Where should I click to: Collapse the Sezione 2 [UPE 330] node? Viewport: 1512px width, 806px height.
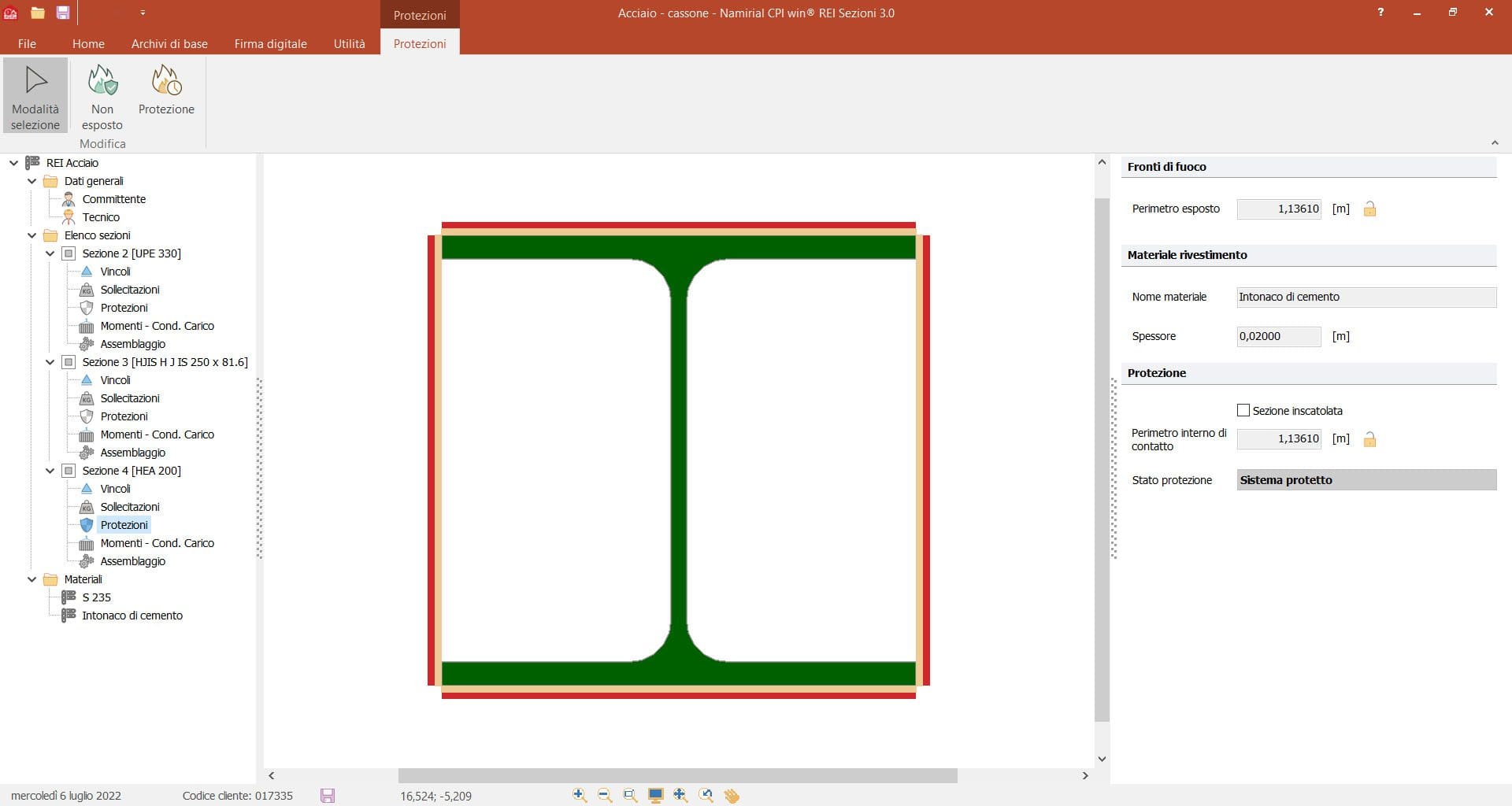point(50,253)
